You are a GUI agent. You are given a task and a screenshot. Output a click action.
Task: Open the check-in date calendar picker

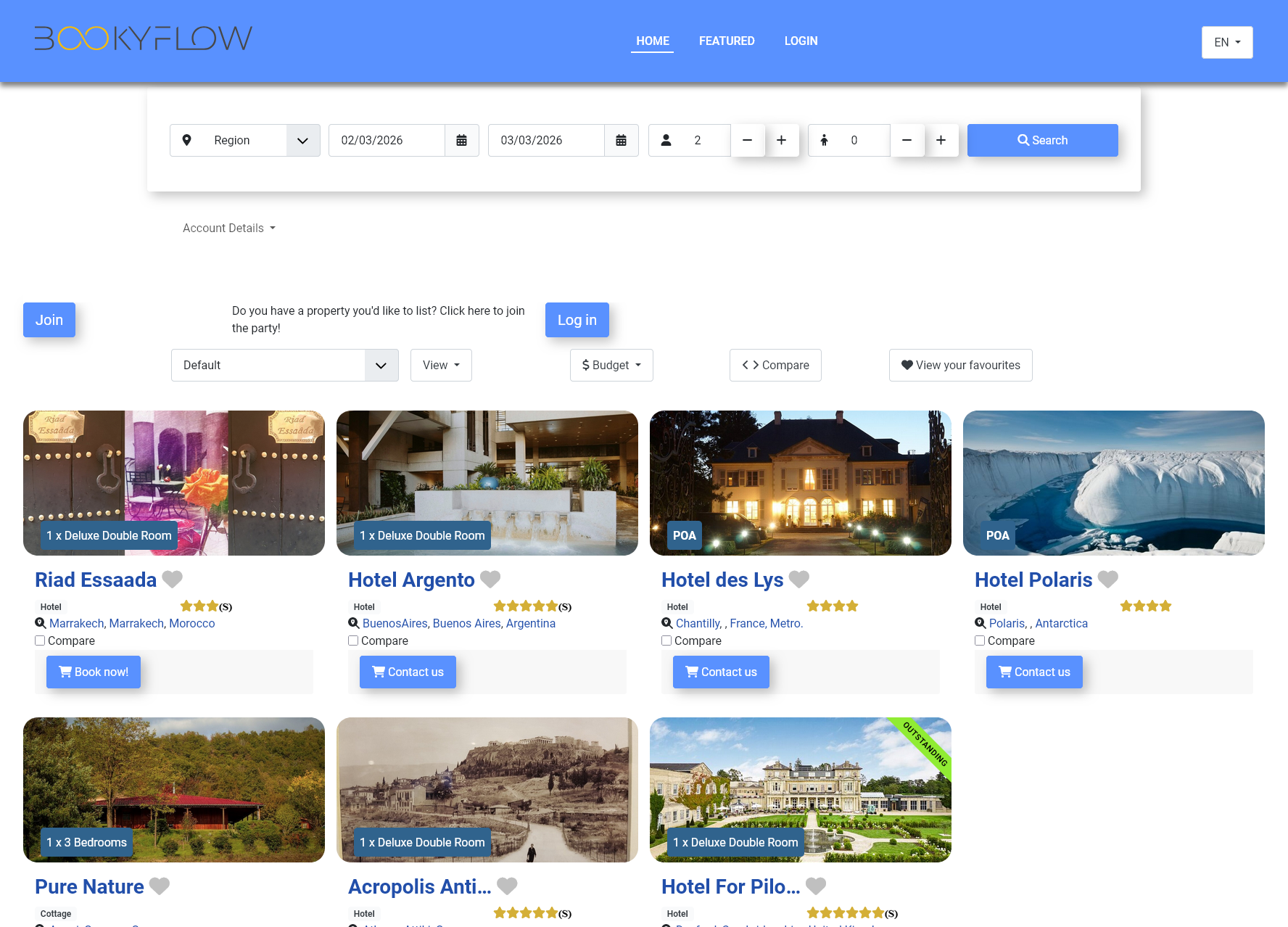pos(461,140)
